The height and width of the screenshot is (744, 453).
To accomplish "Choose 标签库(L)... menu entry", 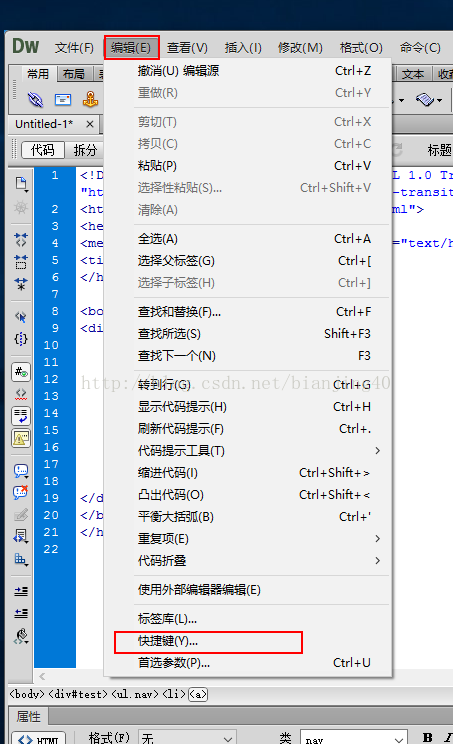I will point(248,619).
